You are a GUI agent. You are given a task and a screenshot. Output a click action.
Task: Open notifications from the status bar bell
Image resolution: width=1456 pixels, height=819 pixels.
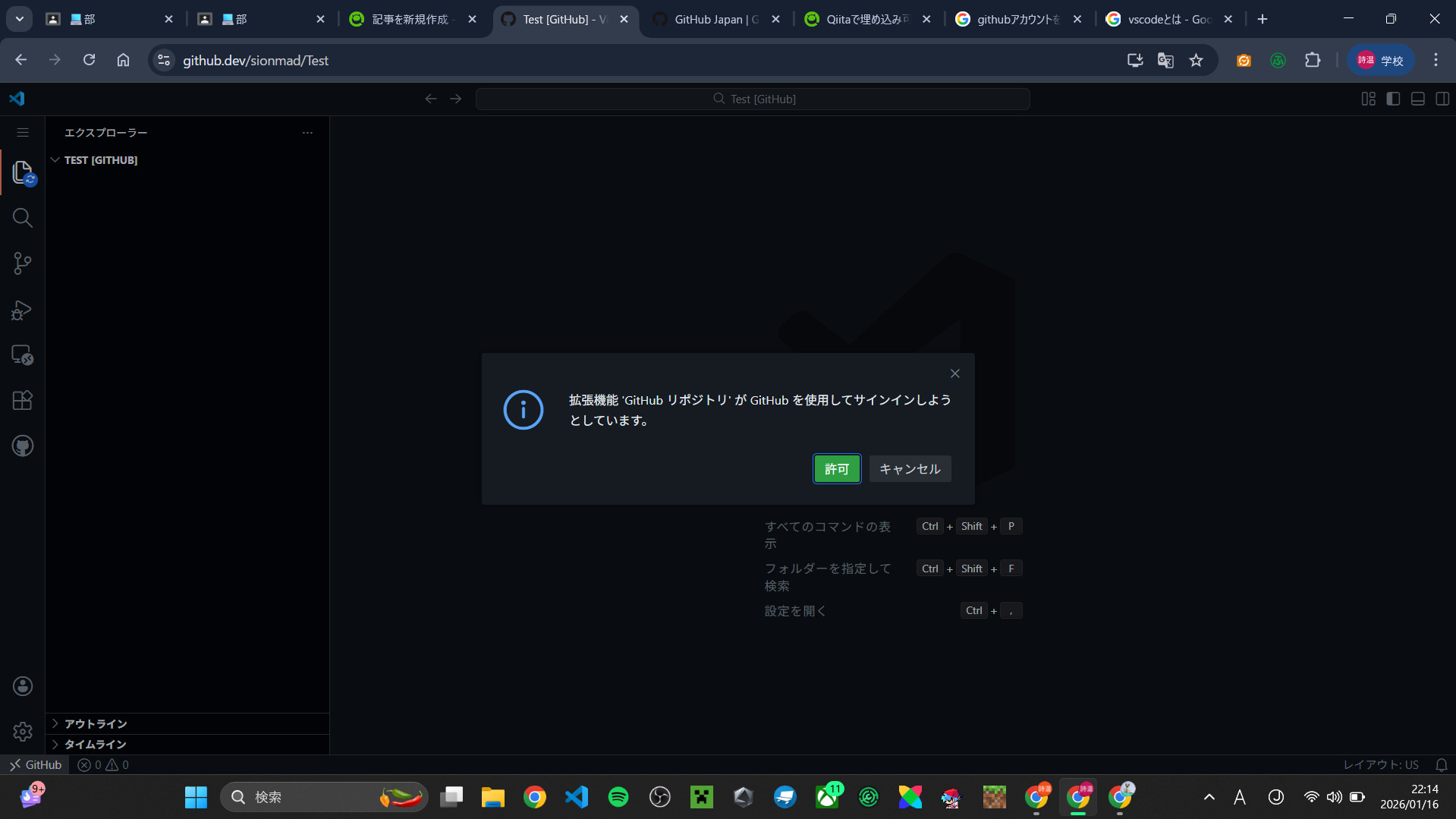coord(1441,764)
